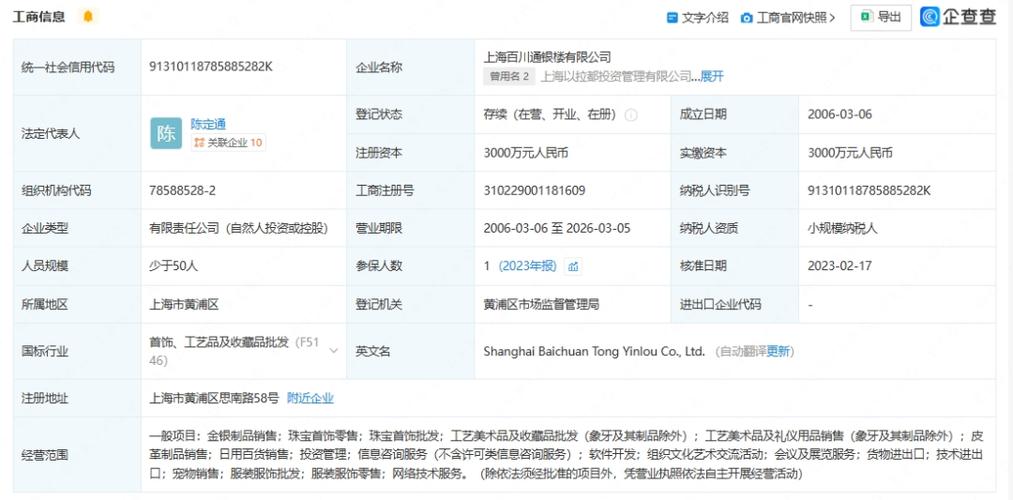Select 少于50人 staff size value
Viewport: 1013px width, 500px height.
(173, 266)
